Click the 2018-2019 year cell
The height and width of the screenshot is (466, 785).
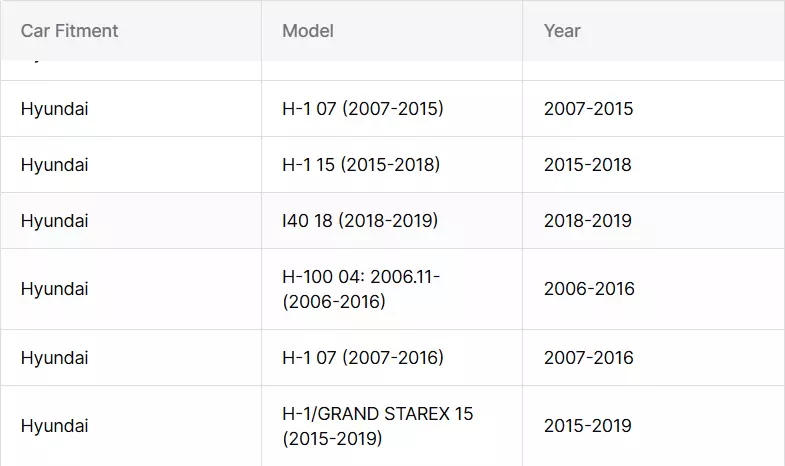pos(654,221)
